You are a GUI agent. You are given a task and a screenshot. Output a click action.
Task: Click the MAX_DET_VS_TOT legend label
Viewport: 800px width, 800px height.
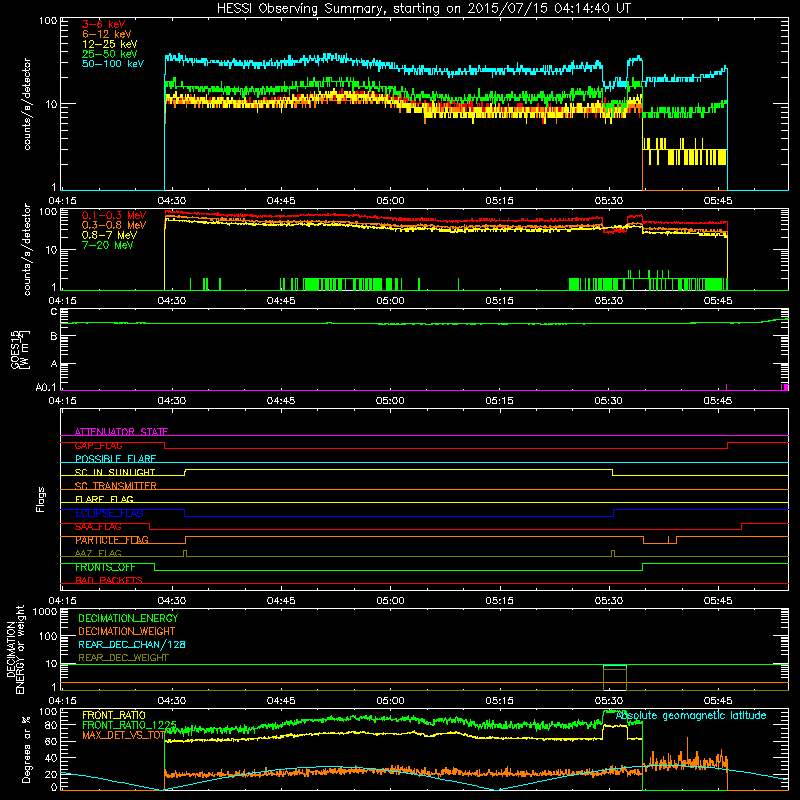(123, 735)
